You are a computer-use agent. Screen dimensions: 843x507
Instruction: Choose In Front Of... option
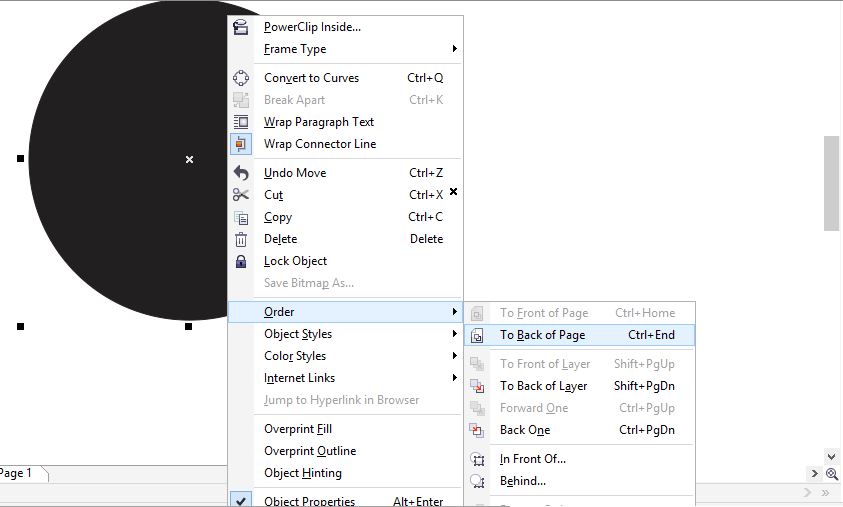[580, 459]
